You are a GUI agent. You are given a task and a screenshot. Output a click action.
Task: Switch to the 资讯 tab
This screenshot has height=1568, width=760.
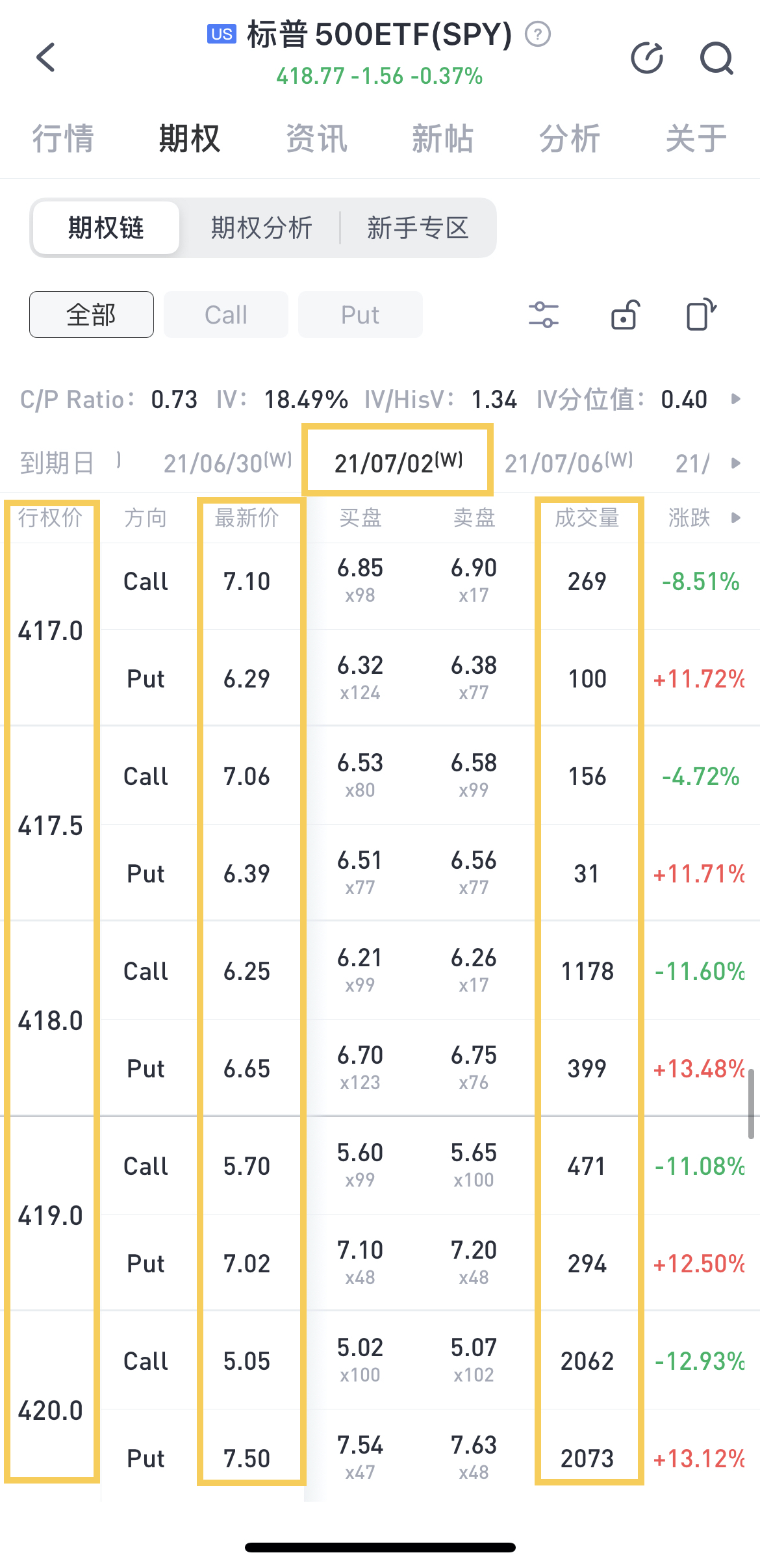316,138
